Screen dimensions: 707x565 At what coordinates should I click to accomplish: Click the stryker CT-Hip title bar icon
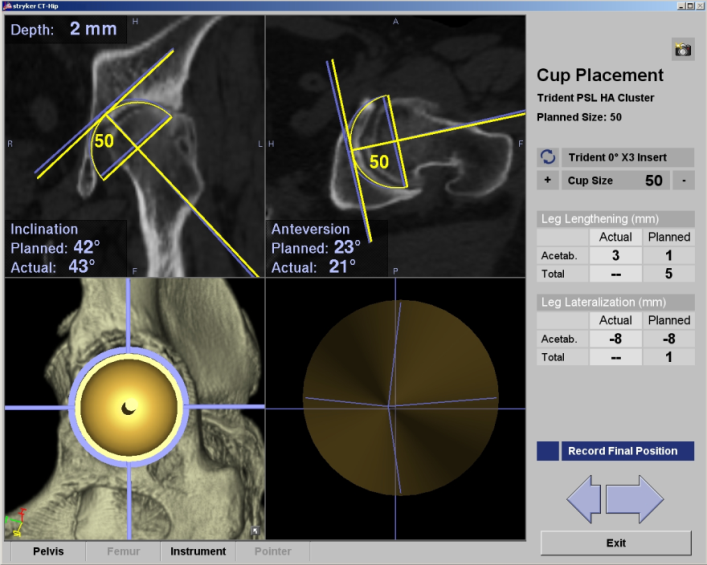[x=7, y=6]
